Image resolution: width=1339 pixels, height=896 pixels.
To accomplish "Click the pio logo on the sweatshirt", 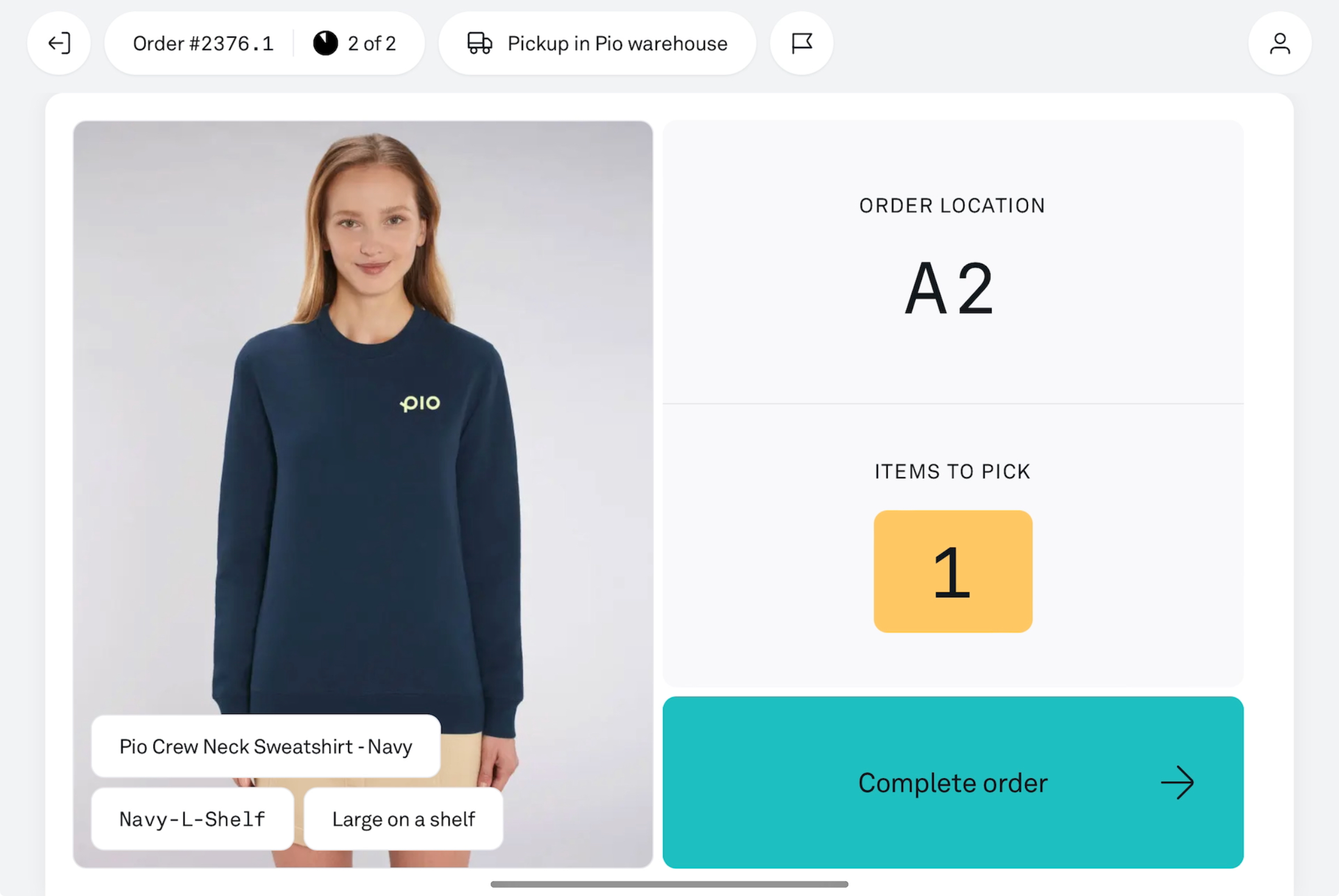I will point(420,403).
